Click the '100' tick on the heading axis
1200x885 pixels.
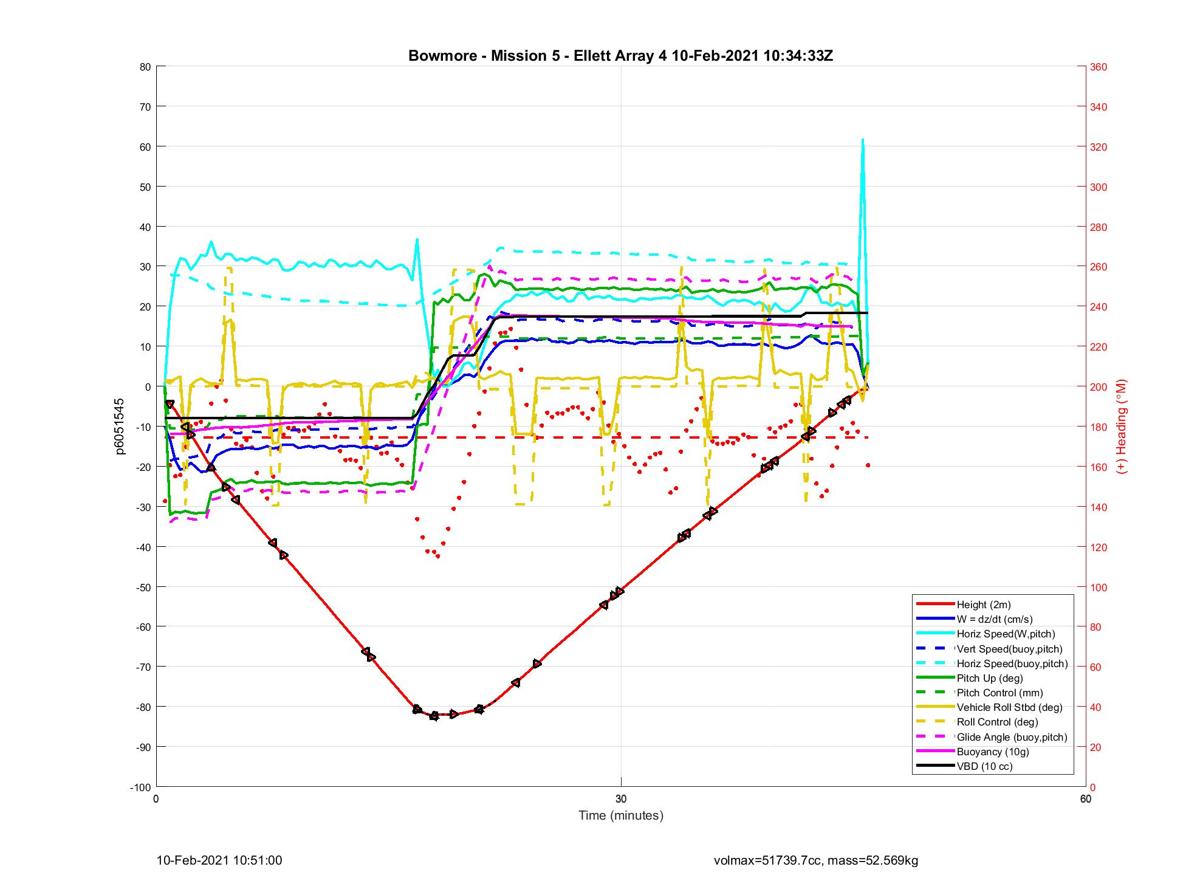click(1098, 587)
